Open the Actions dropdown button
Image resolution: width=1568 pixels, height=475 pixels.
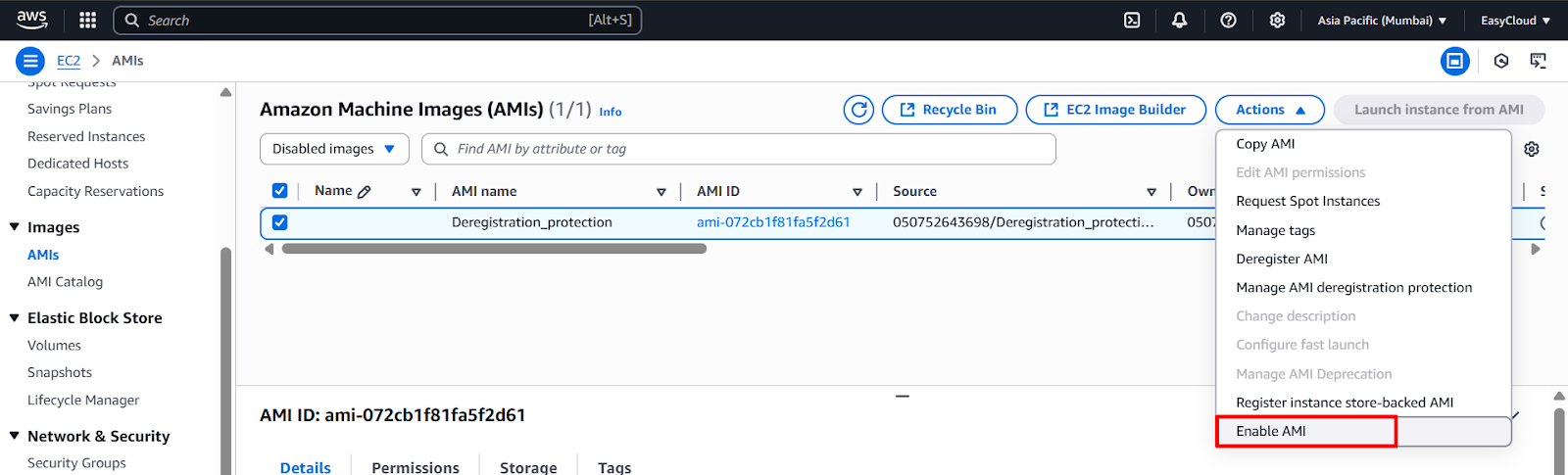pos(1270,110)
